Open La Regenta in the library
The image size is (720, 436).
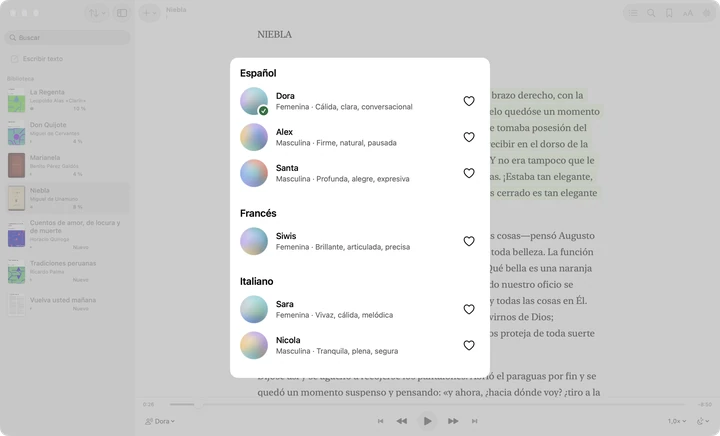pos(68,100)
